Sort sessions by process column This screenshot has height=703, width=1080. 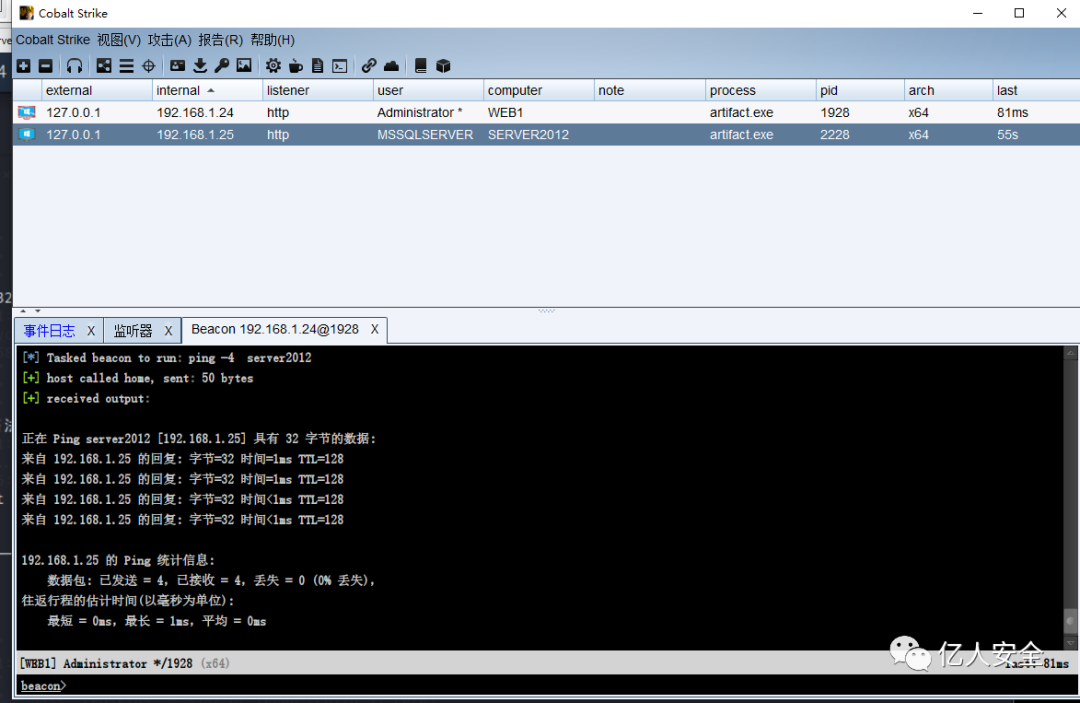(x=760, y=90)
